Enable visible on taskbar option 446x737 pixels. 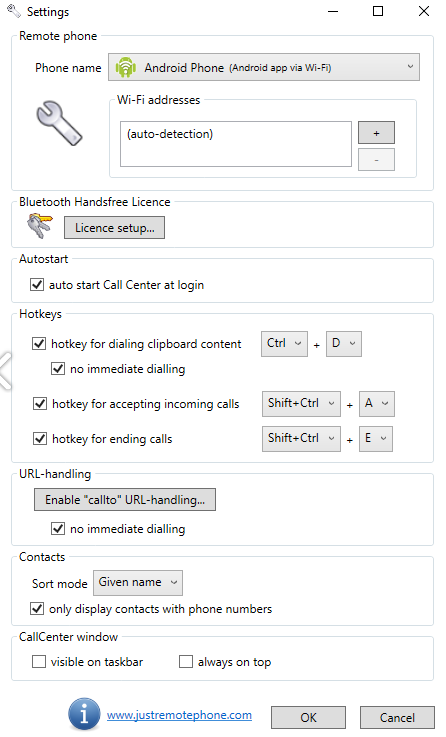click(39, 661)
